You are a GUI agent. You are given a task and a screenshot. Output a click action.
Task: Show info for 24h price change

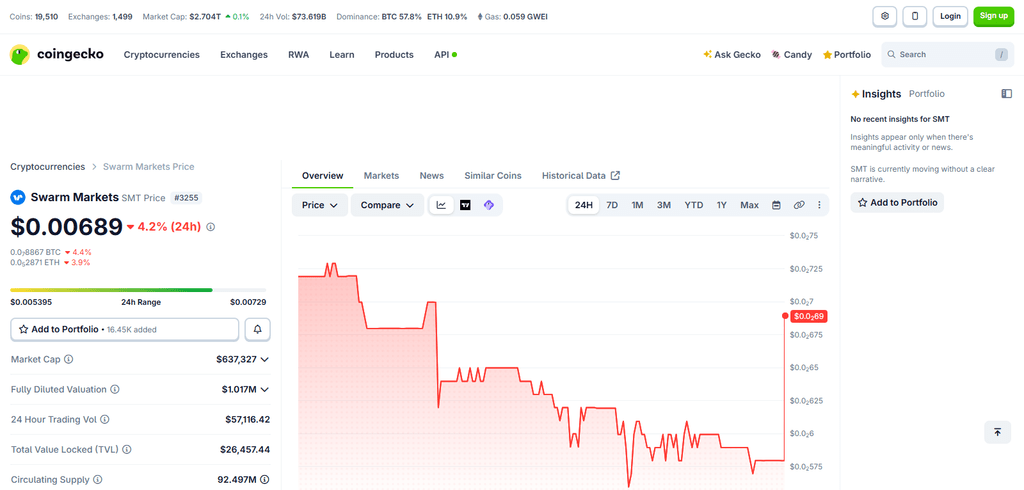pos(210,227)
